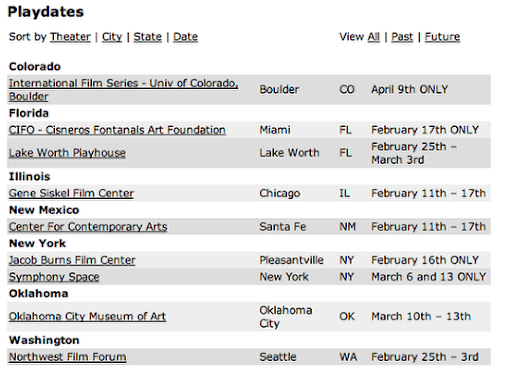Viewport: 512px width, 381px height.
Task: Open Jacob Burns Film Center link
Action: click(72, 260)
